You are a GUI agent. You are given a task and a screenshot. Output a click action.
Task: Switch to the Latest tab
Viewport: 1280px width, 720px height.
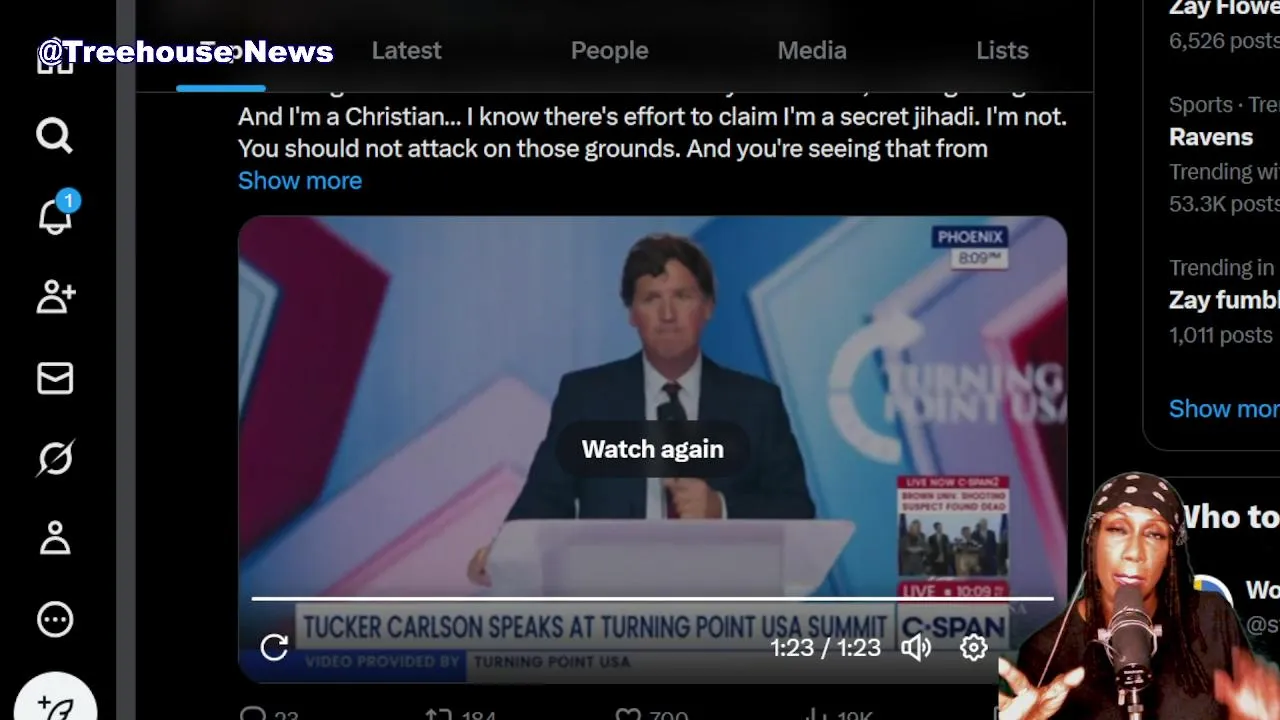(406, 50)
